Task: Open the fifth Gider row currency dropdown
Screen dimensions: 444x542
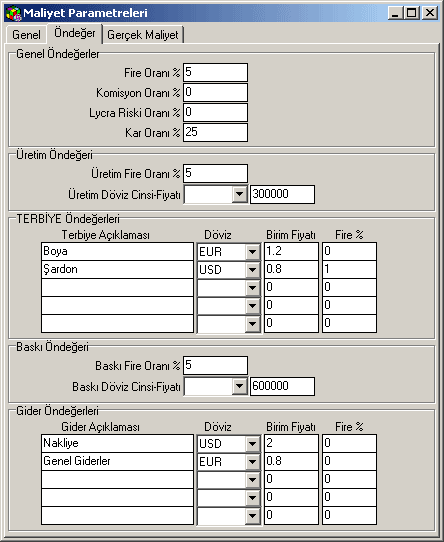Action: 252,516
